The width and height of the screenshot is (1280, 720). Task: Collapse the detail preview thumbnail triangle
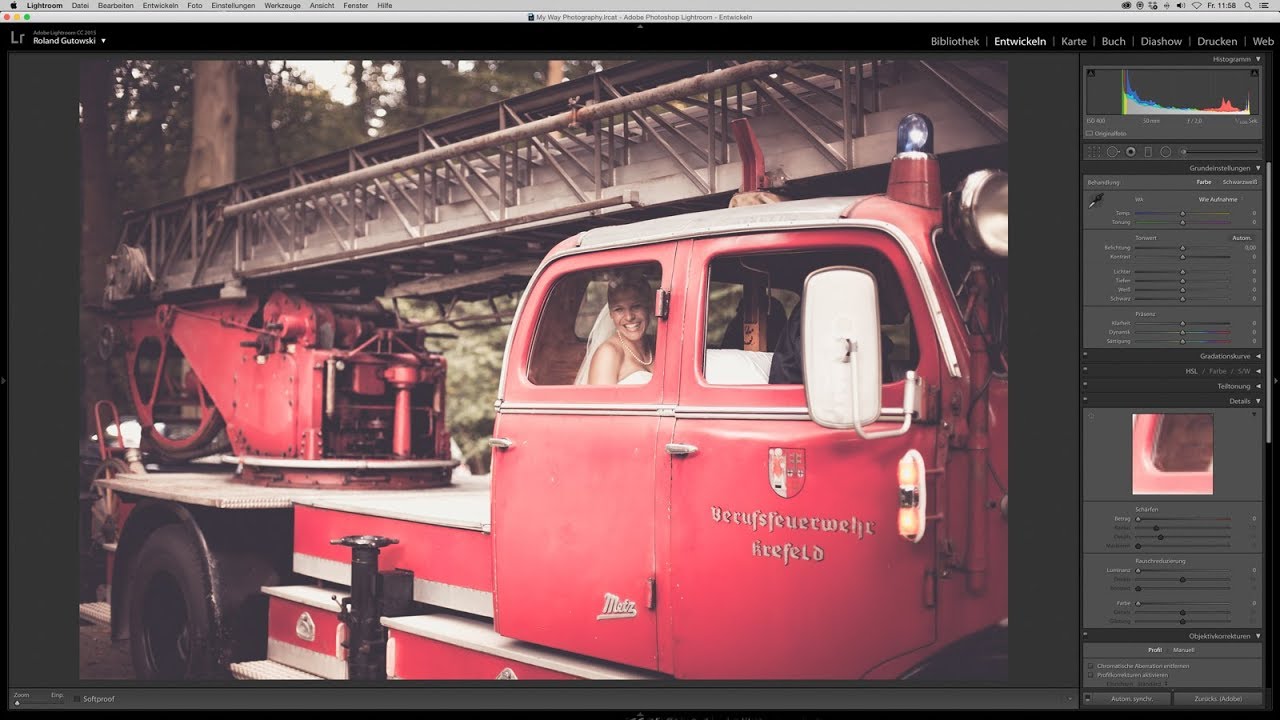(1254, 414)
